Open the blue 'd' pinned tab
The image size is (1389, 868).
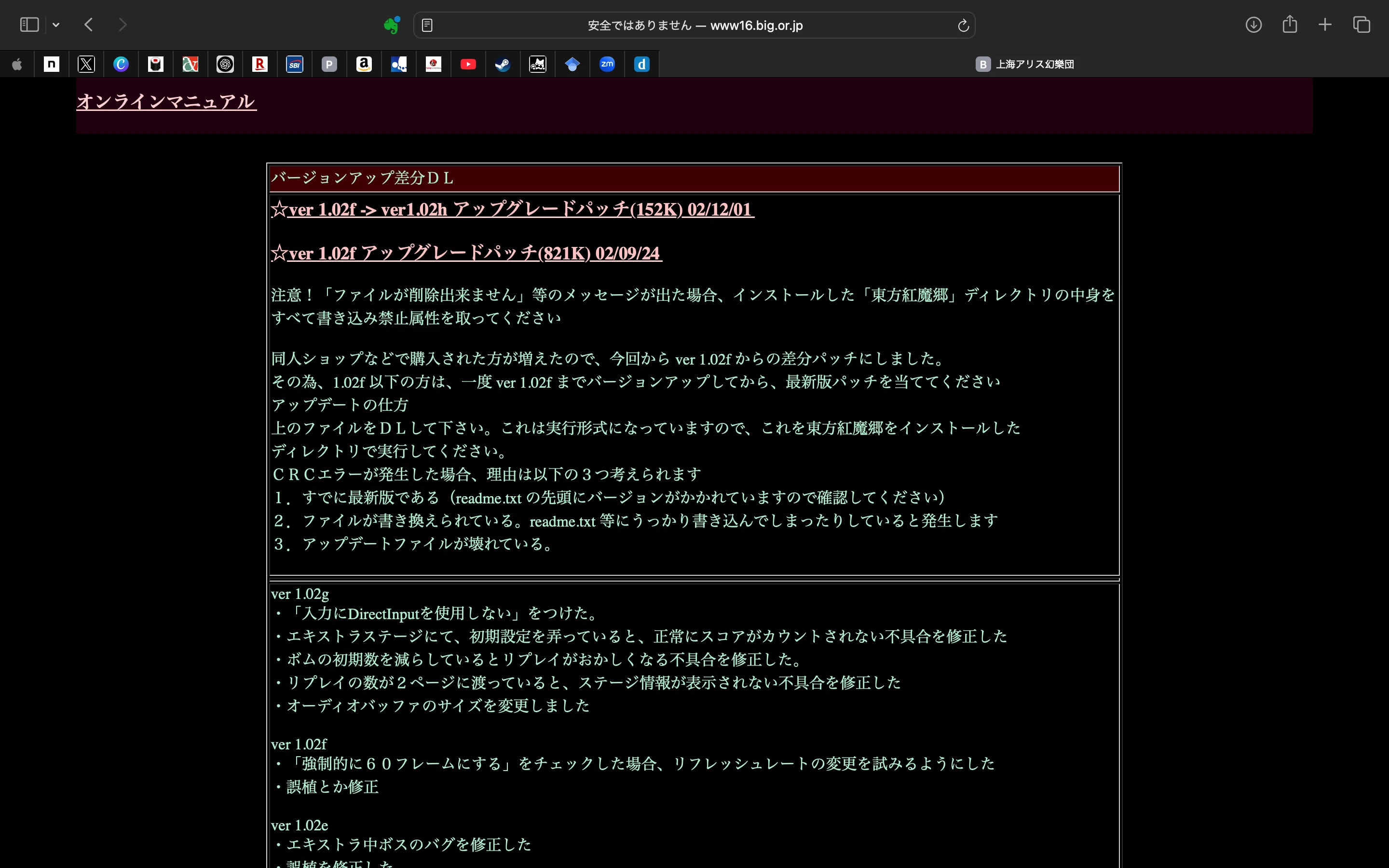point(642,64)
